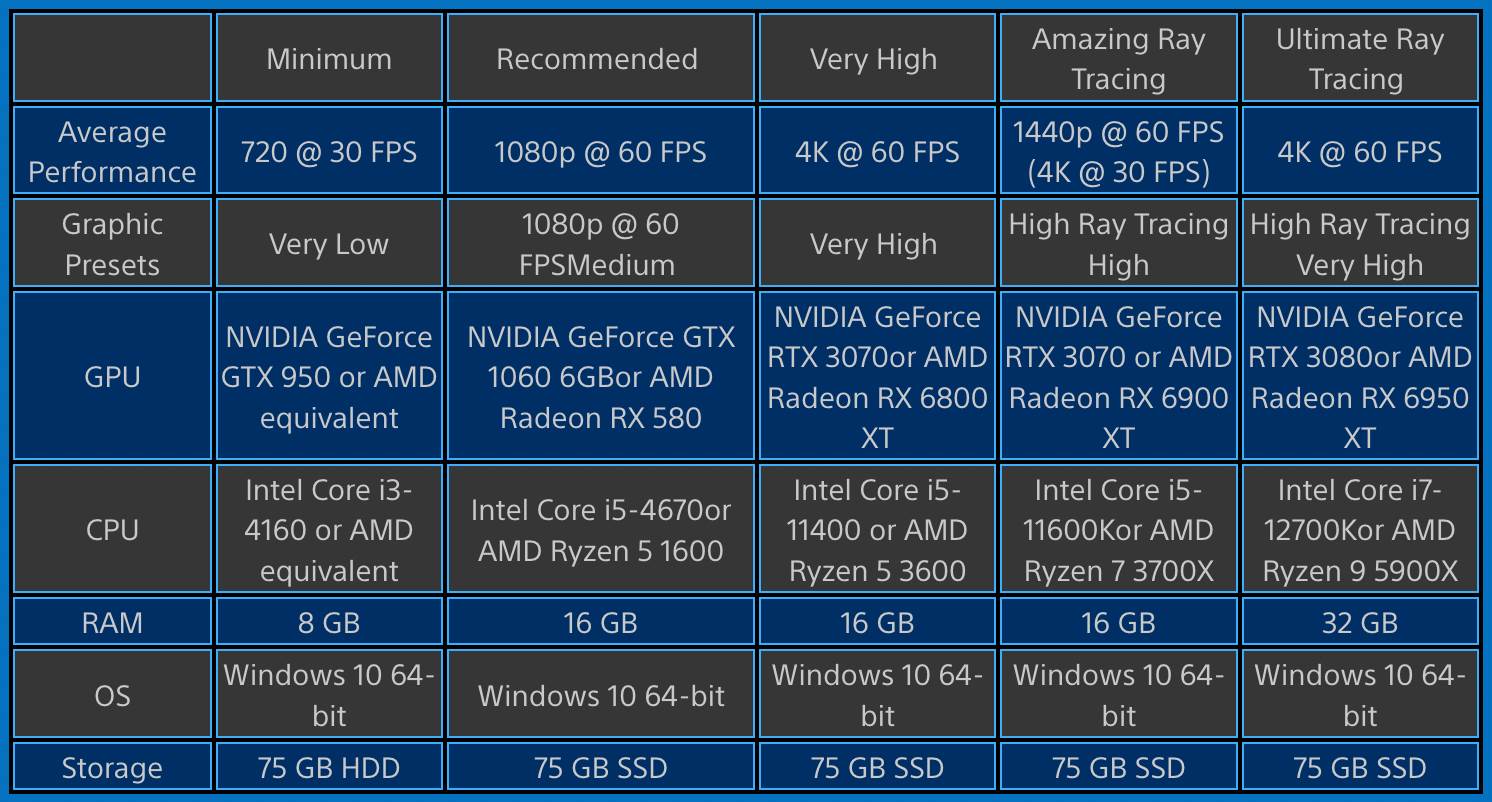Click the 1440p @ 60 FPS cell
The height and width of the screenshot is (802, 1492).
pos(1118,152)
